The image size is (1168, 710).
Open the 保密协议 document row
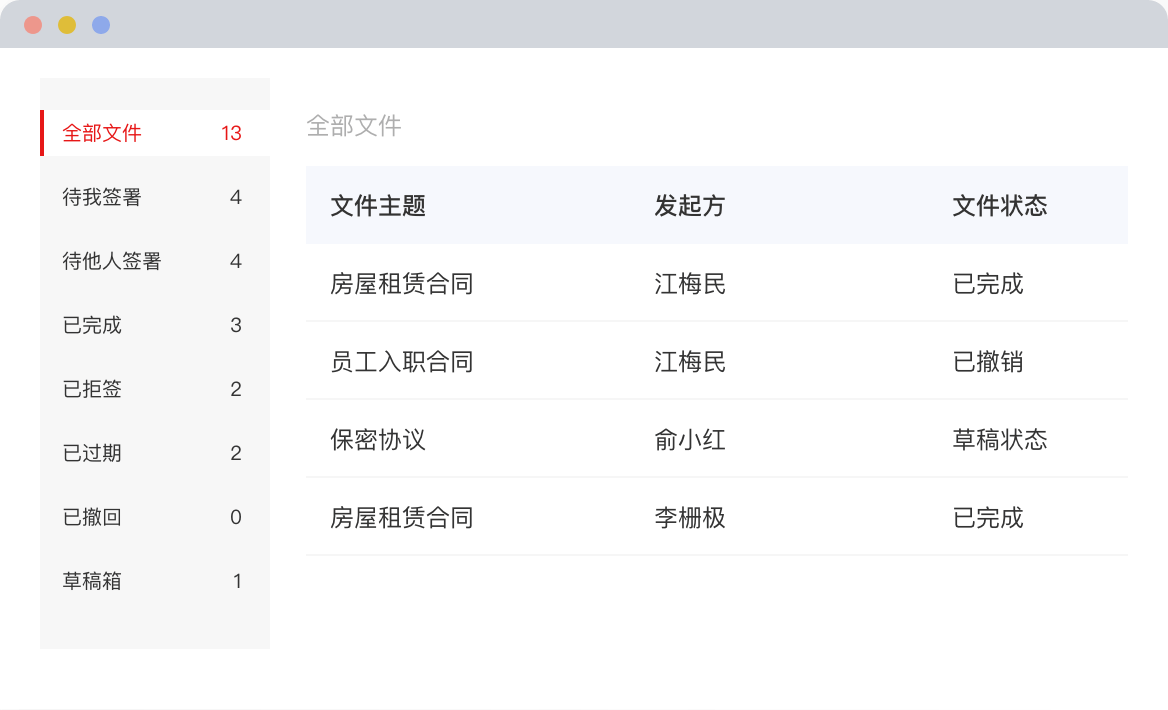378,439
